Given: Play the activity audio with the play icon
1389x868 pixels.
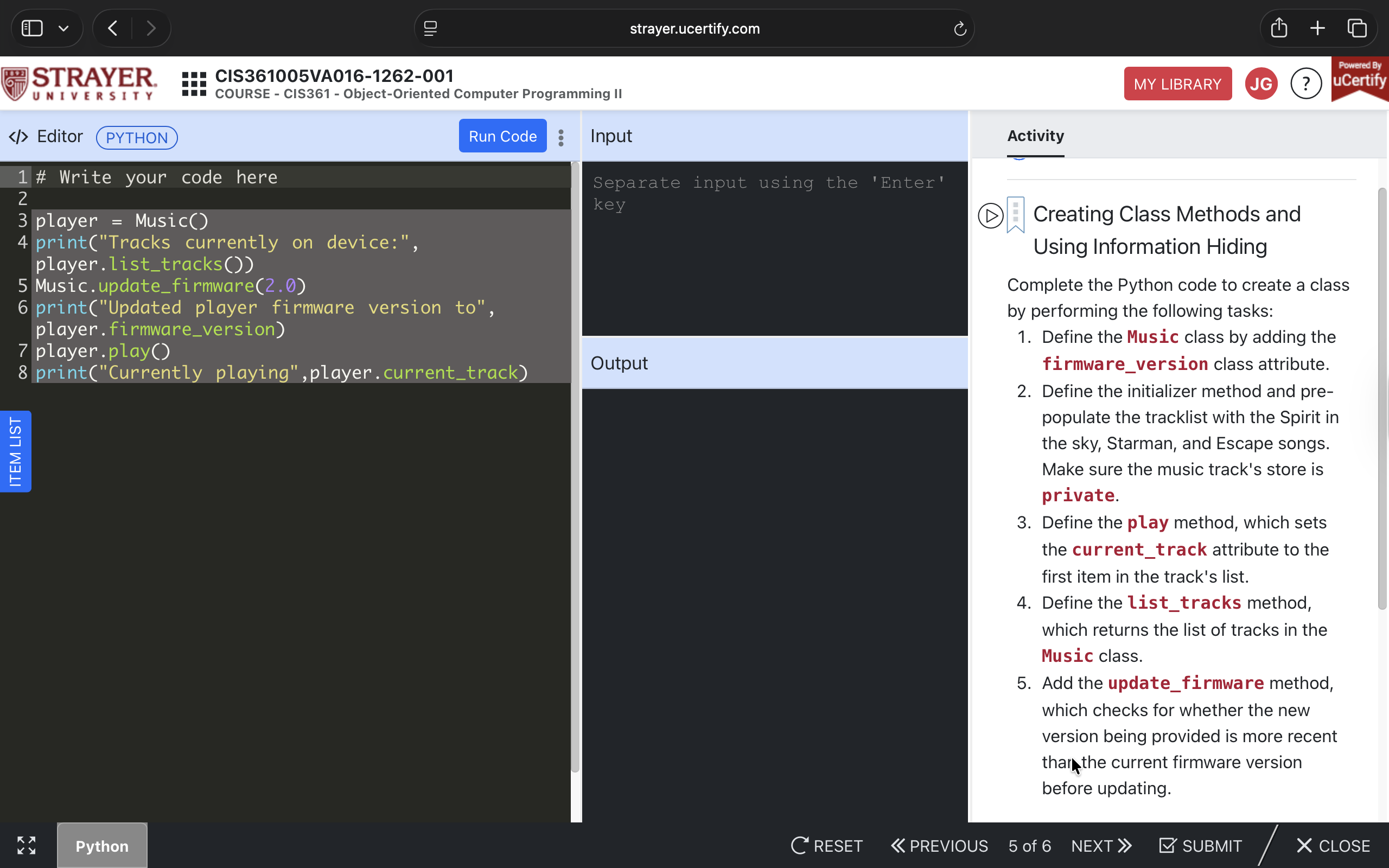Looking at the screenshot, I should click(990, 216).
